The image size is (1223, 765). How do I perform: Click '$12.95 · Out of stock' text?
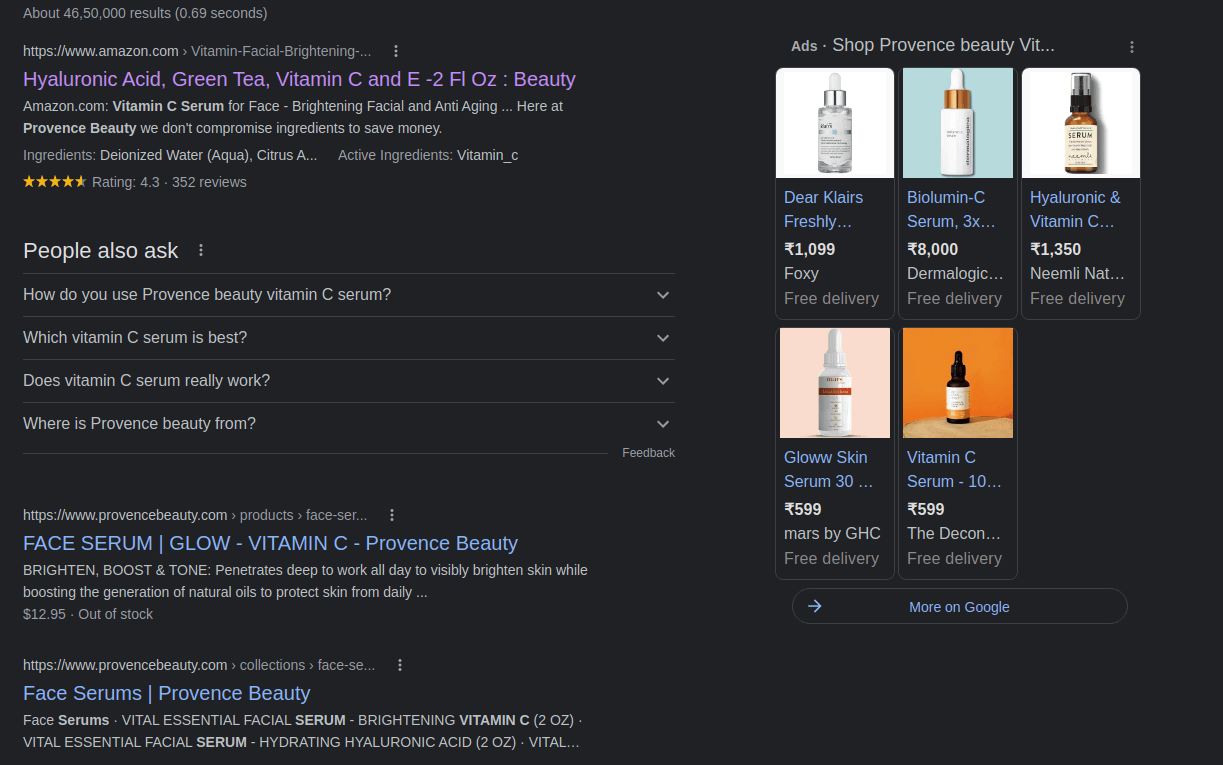pos(88,614)
